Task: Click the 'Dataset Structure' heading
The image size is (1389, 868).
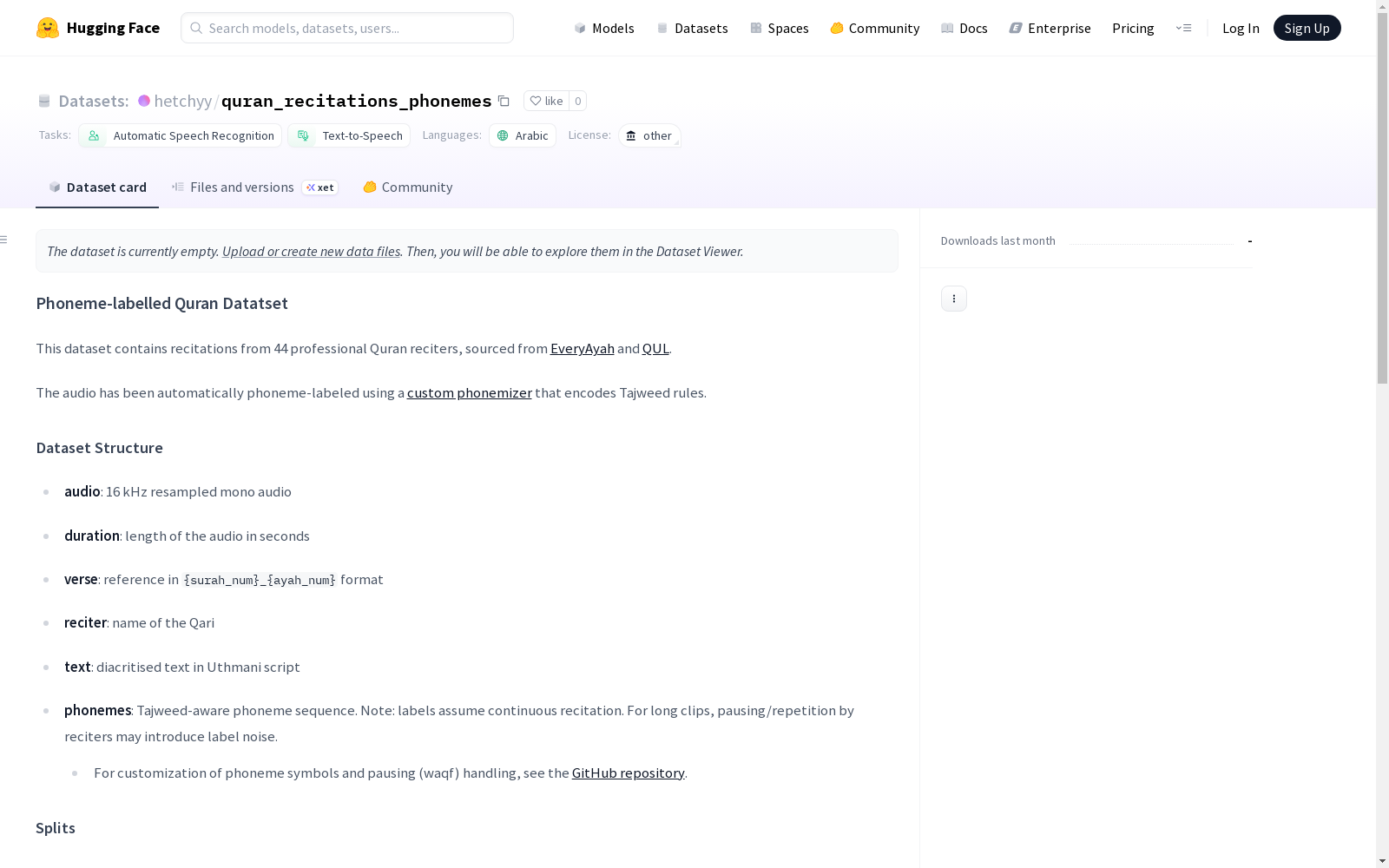Action: click(x=99, y=448)
